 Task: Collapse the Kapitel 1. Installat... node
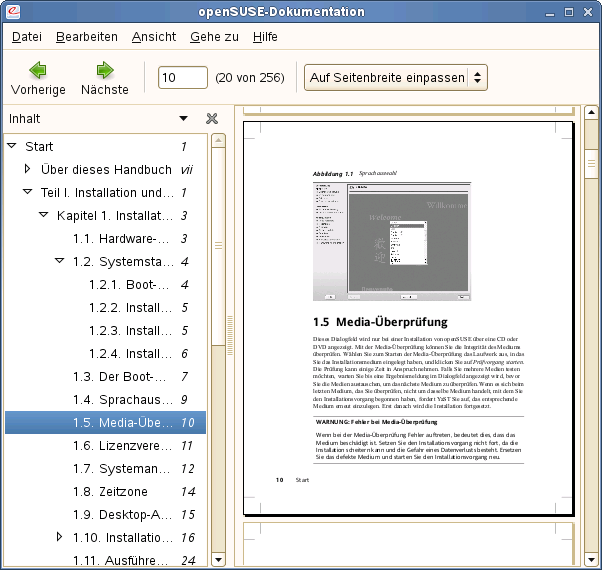[44, 215]
